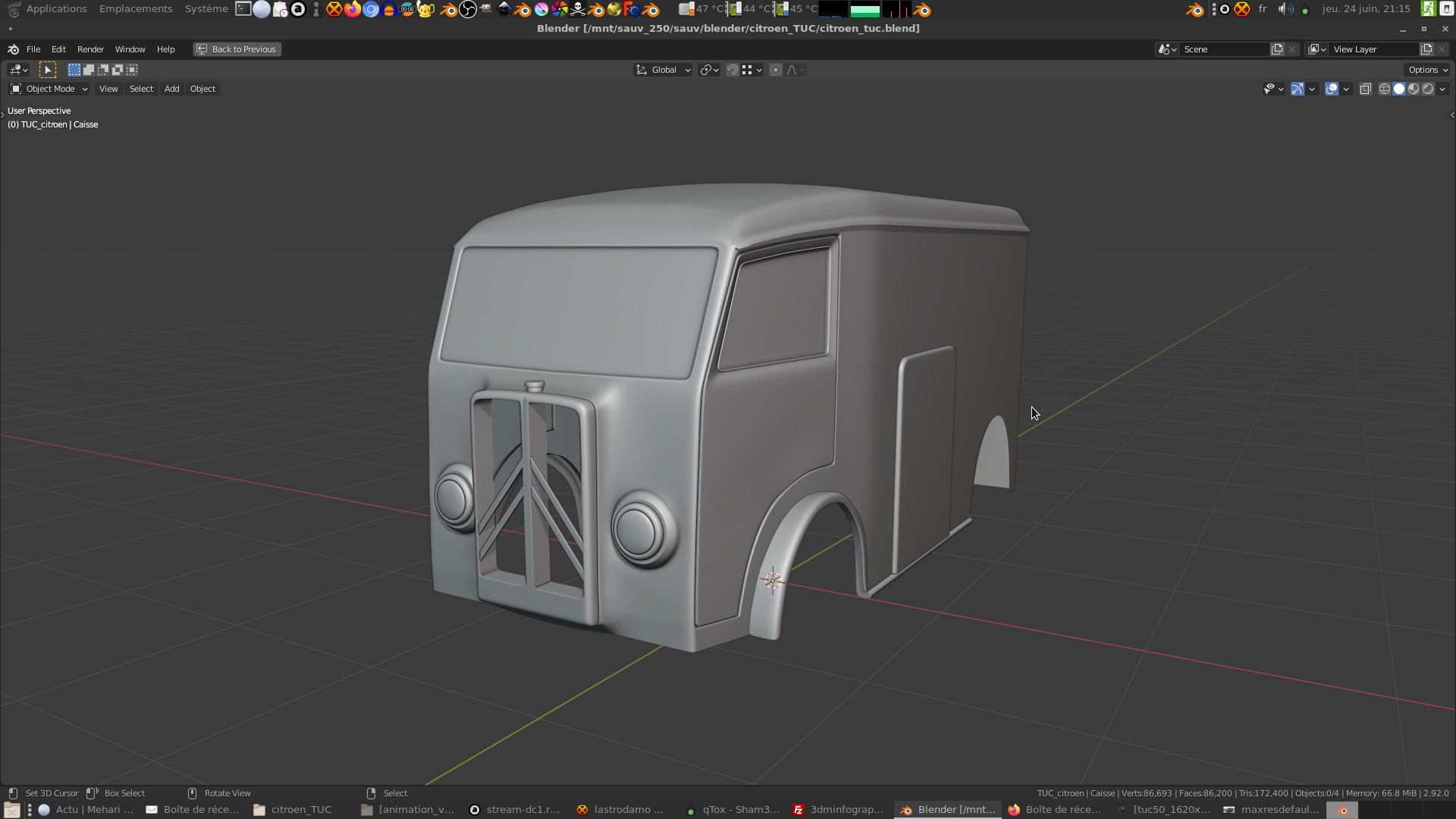Open the Window menu
Viewport: 1456px width, 819px height.
point(130,49)
